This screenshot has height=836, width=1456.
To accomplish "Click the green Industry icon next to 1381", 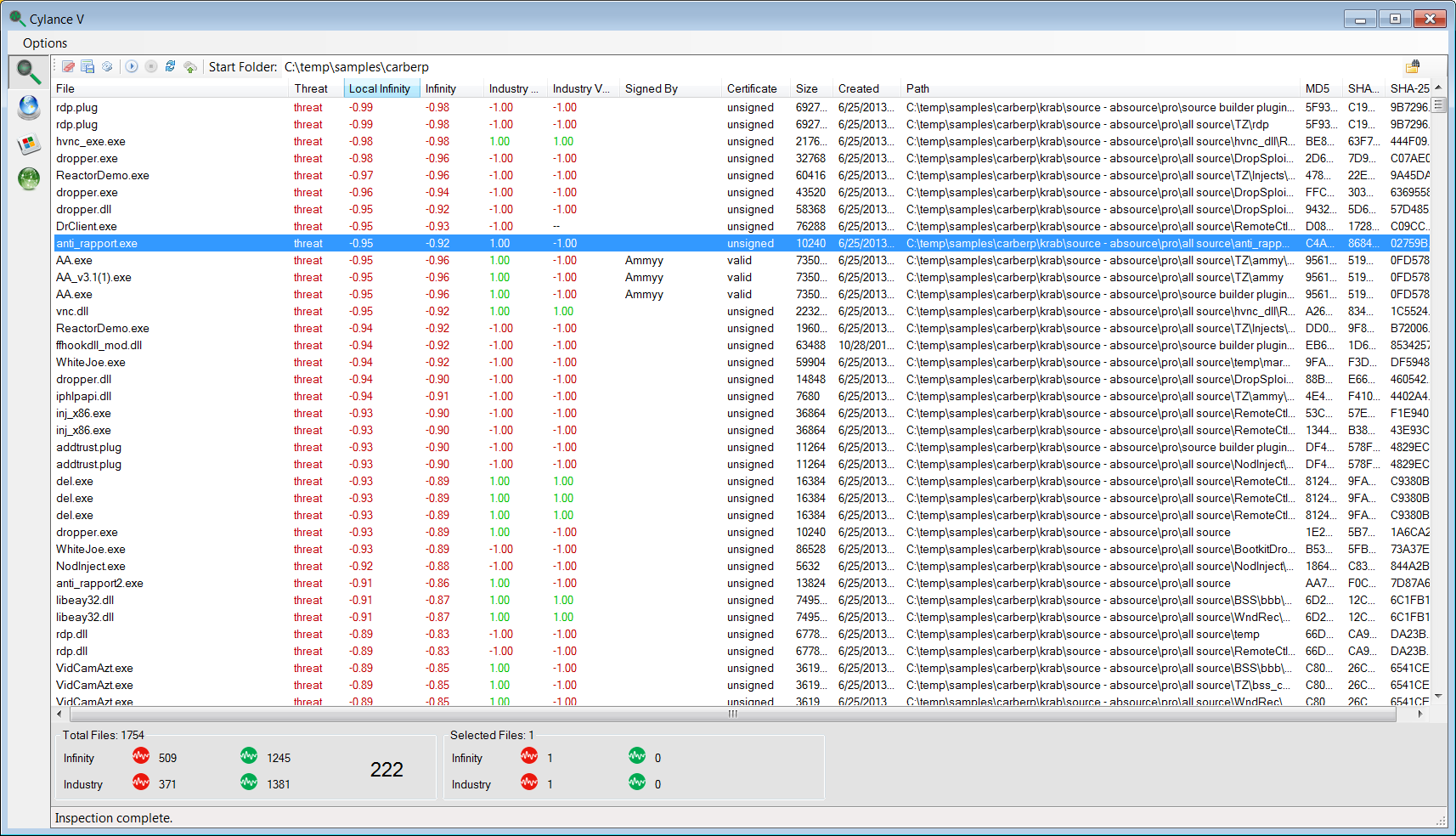I will tap(249, 782).
